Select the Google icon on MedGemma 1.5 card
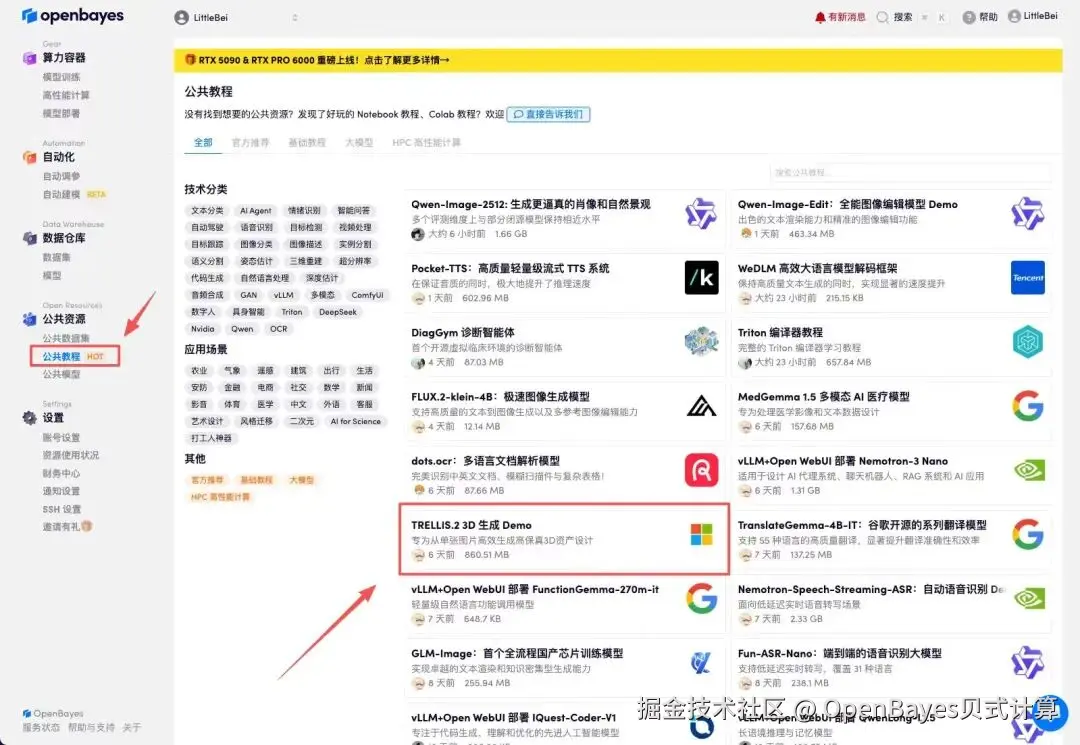1080x745 pixels. point(1028,406)
